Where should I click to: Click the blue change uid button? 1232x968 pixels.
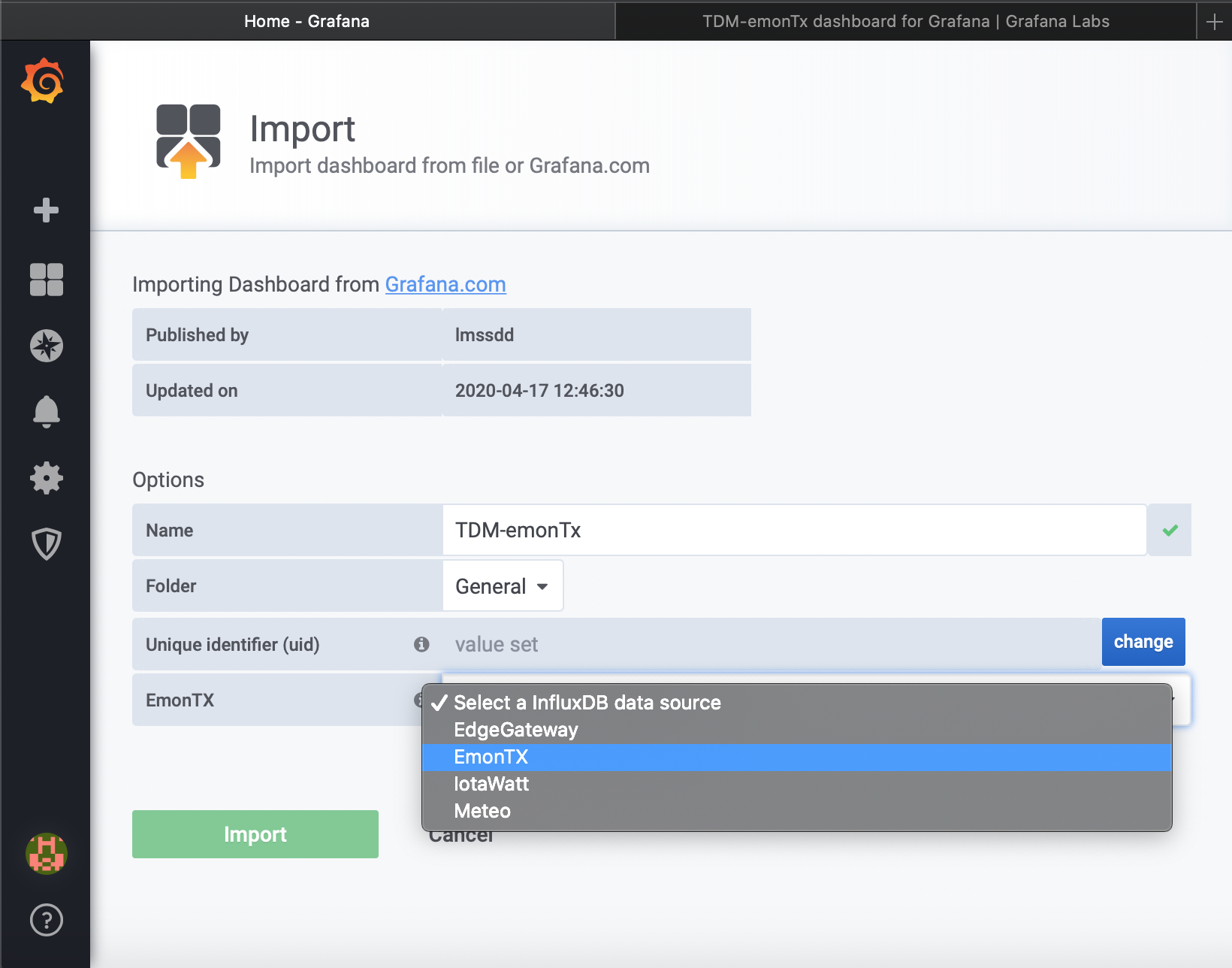[x=1143, y=642]
